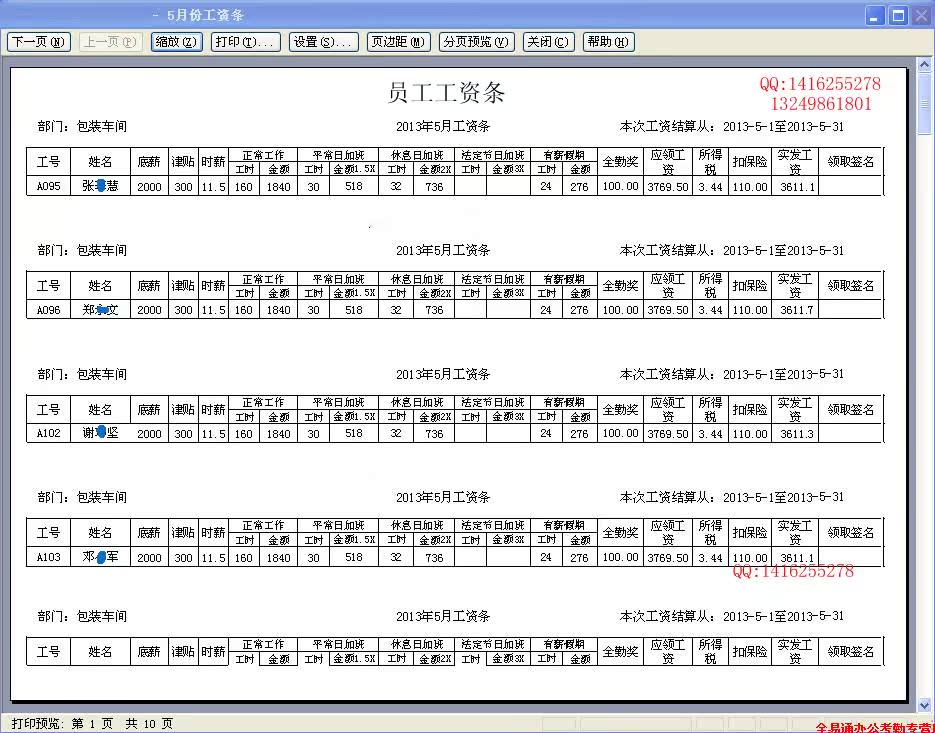Click the vertical scrollbar thumb
This screenshot has height=733, width=935.
(925, 108)
